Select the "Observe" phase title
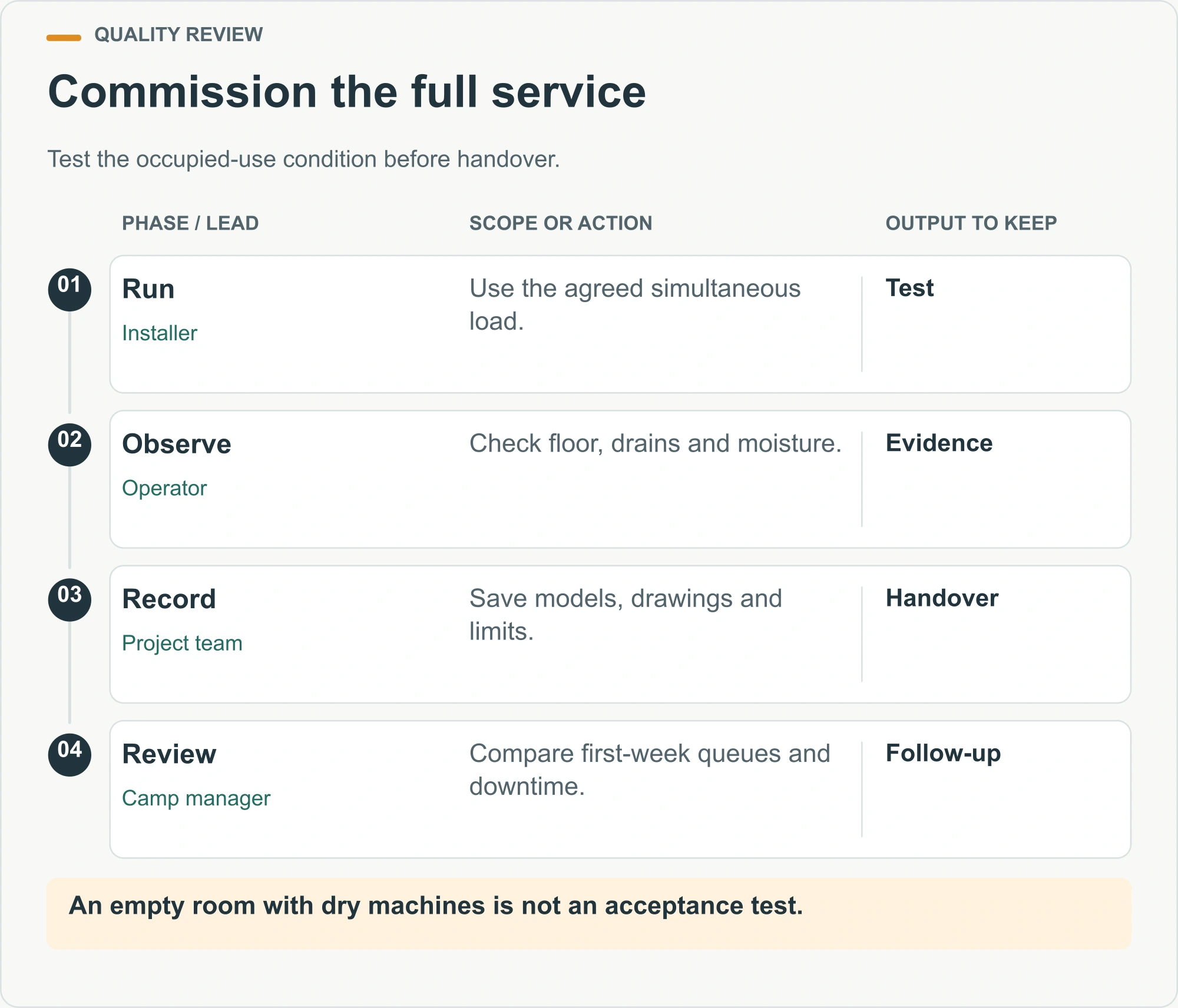Image resolution: width=1178 pixels, height=1008 pixels. point(177,444)
